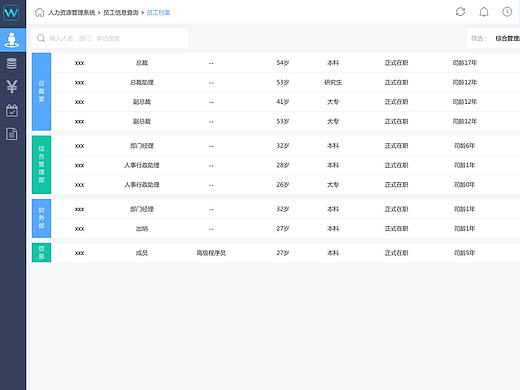Click the 研究生 education cell
The width and height of the screenshot is (520, 390).
(x=333, y=82)
